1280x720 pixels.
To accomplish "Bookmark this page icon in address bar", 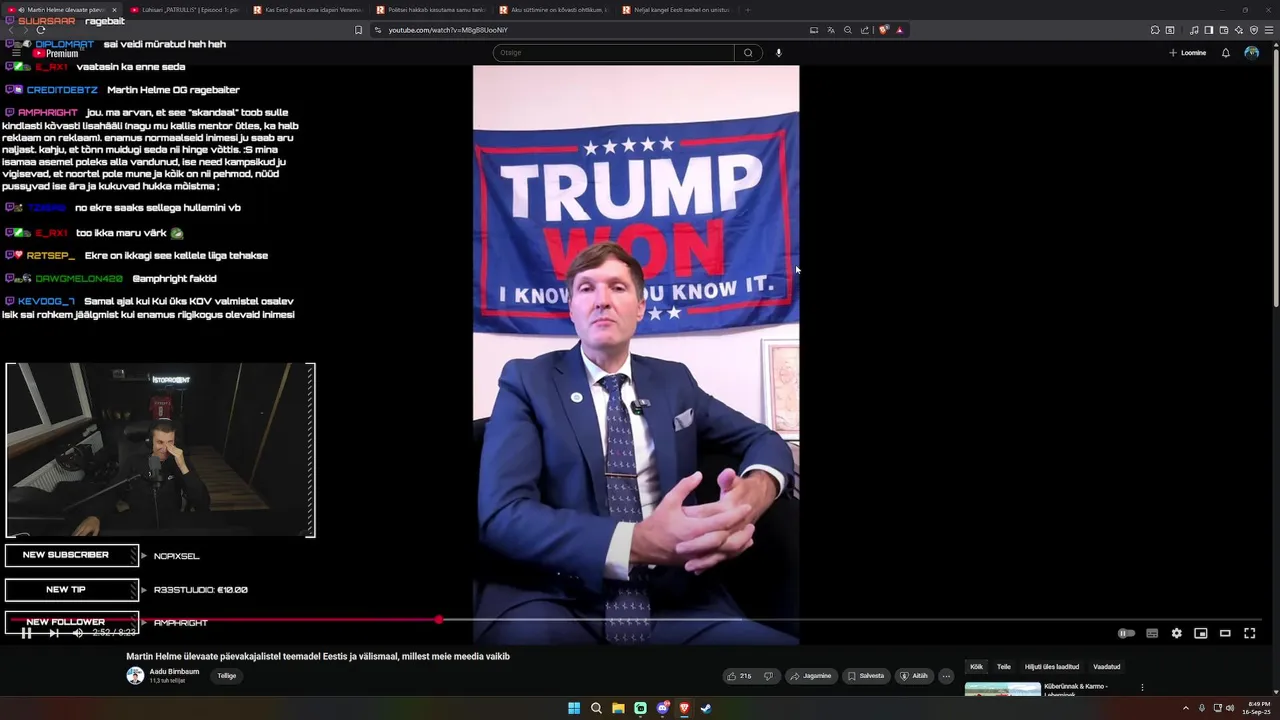I will click(x=358, y=30).
